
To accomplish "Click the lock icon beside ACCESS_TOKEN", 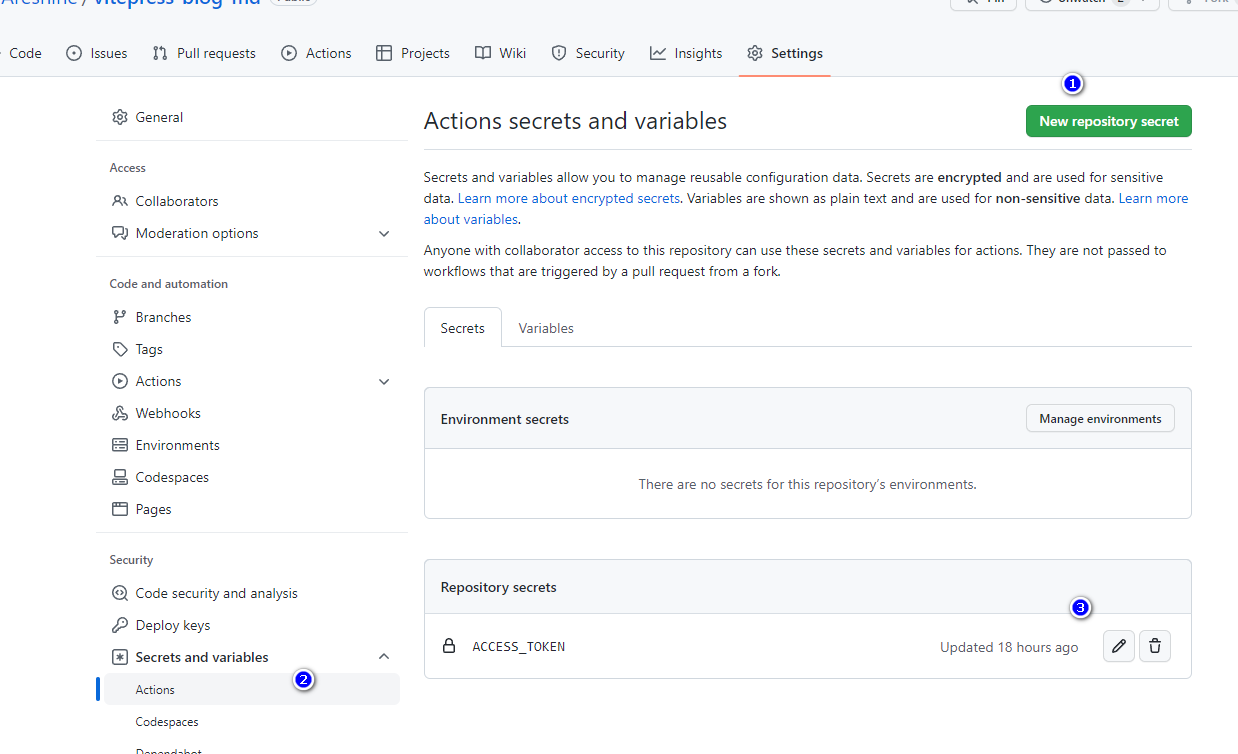I will pyautogui.click(x=449, y=646).
